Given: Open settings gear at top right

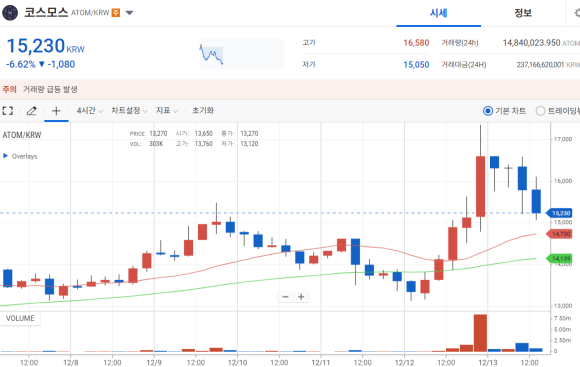Looking at the screenshot, I should 576,13.
